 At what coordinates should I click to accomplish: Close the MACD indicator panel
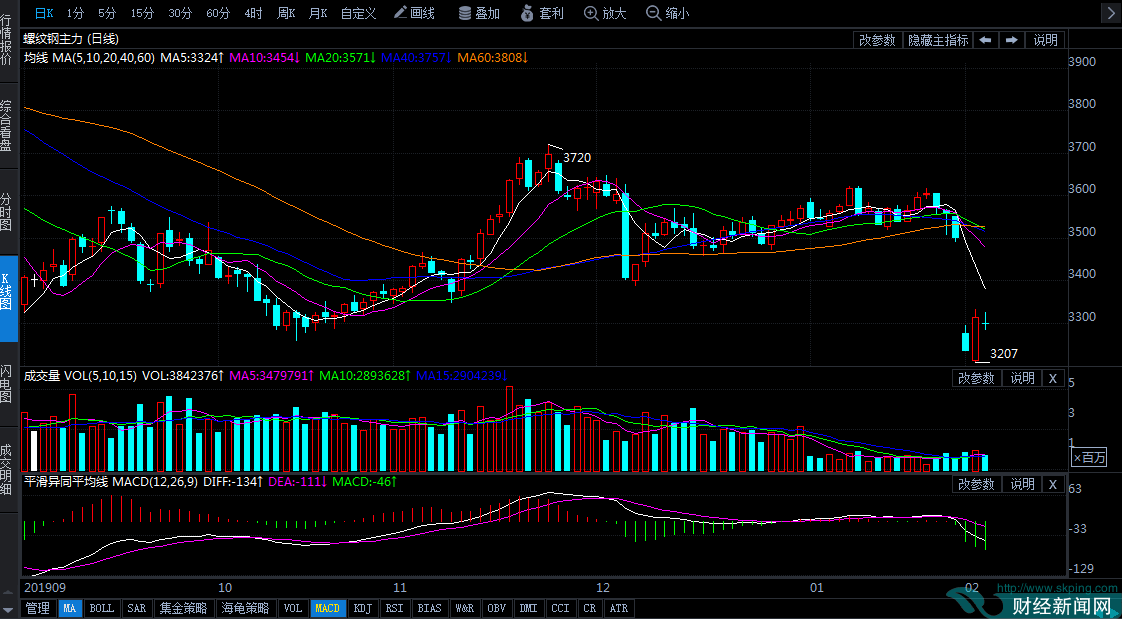(1053, 484)
